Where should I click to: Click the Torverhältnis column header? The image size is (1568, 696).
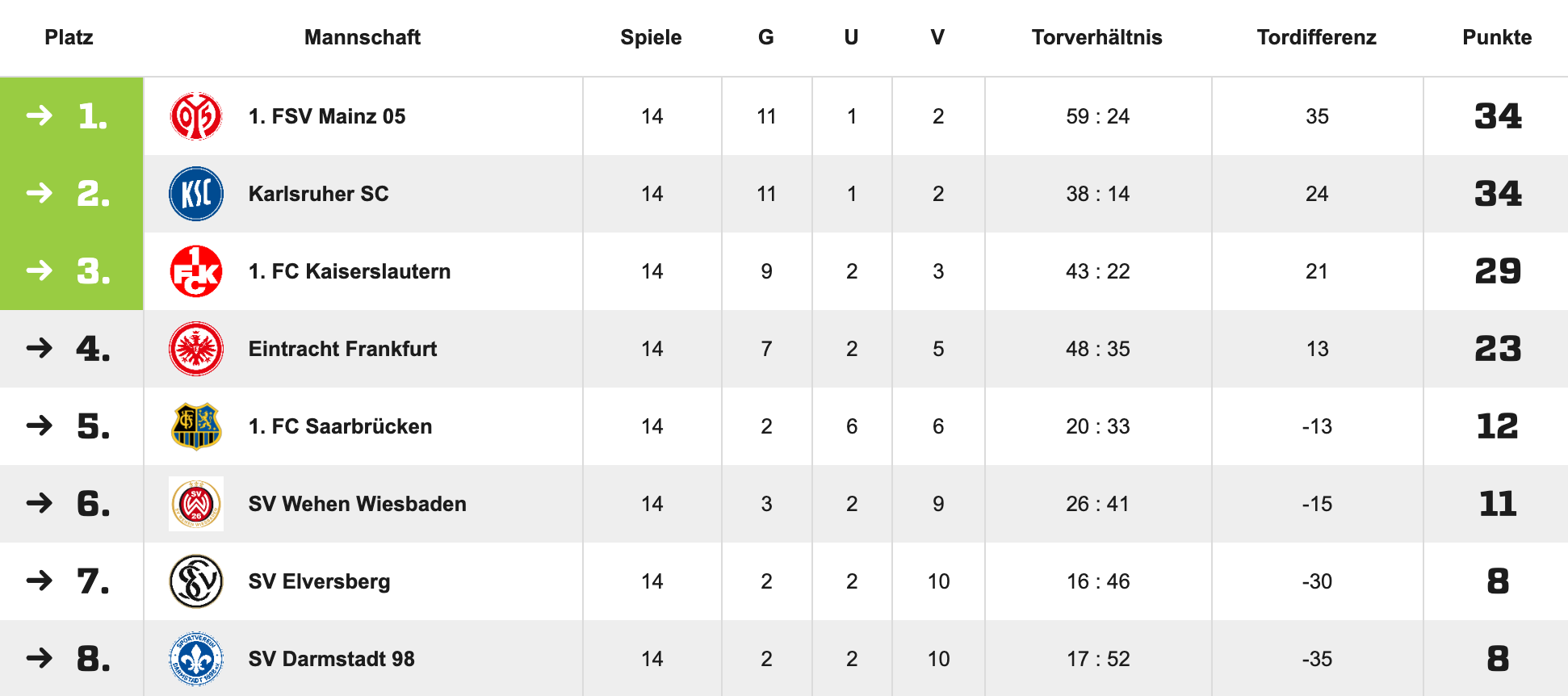pyautogui.click(x=1096, y=37)
